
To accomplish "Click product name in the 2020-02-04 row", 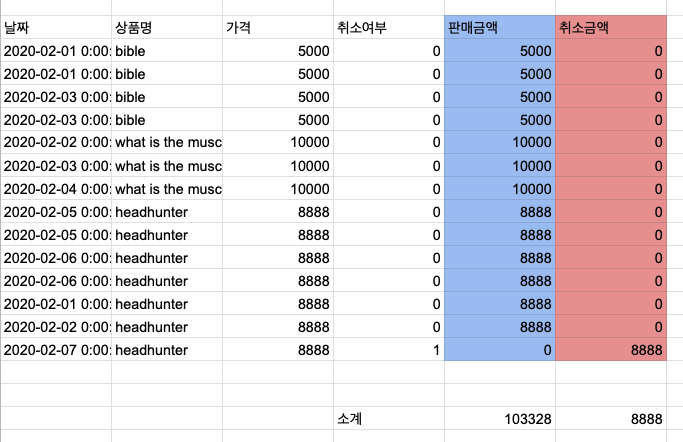I will [167, 189].
